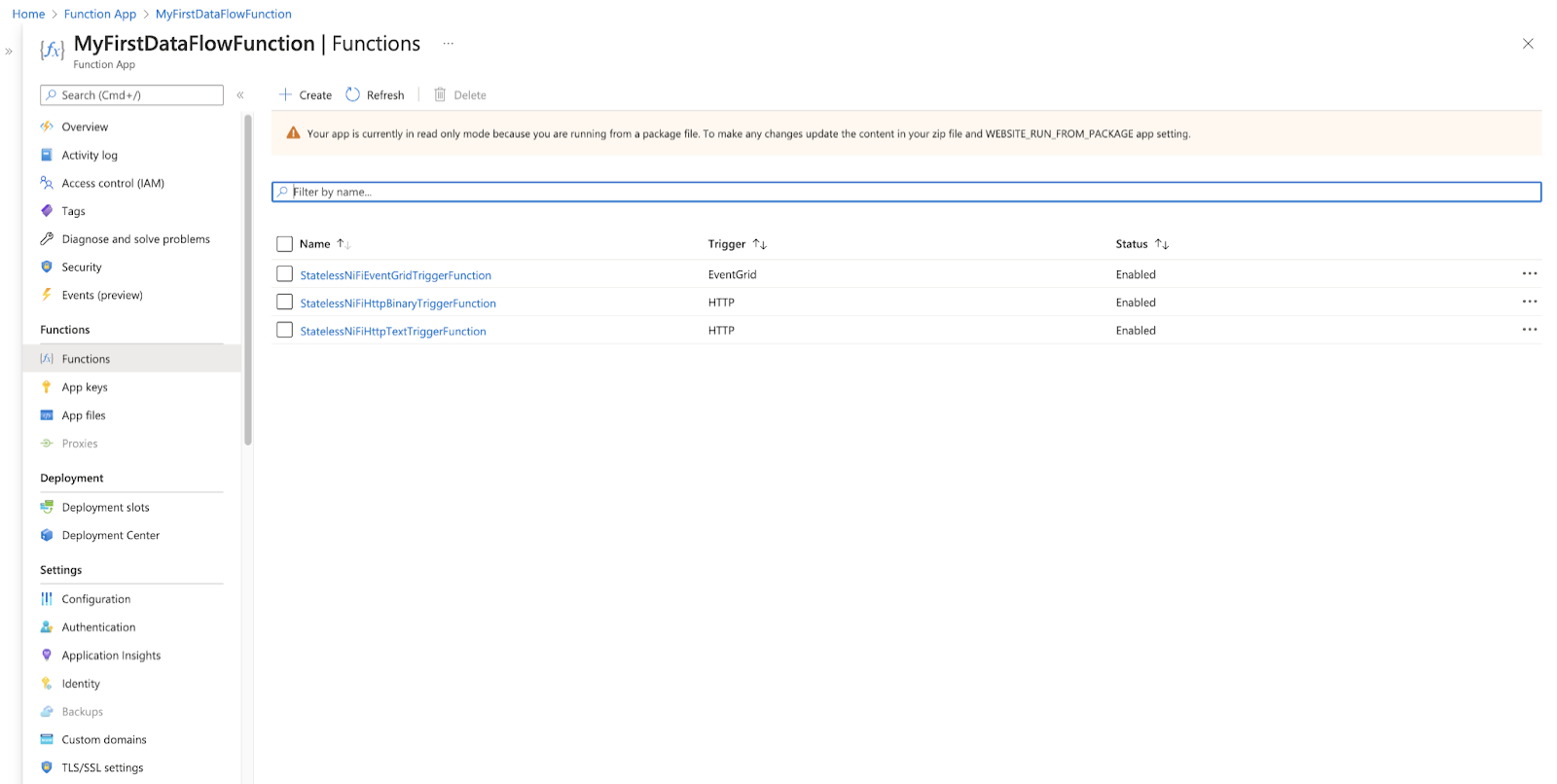
Task: Open the Tags icon in sidebar
Action: click(47, 210)
